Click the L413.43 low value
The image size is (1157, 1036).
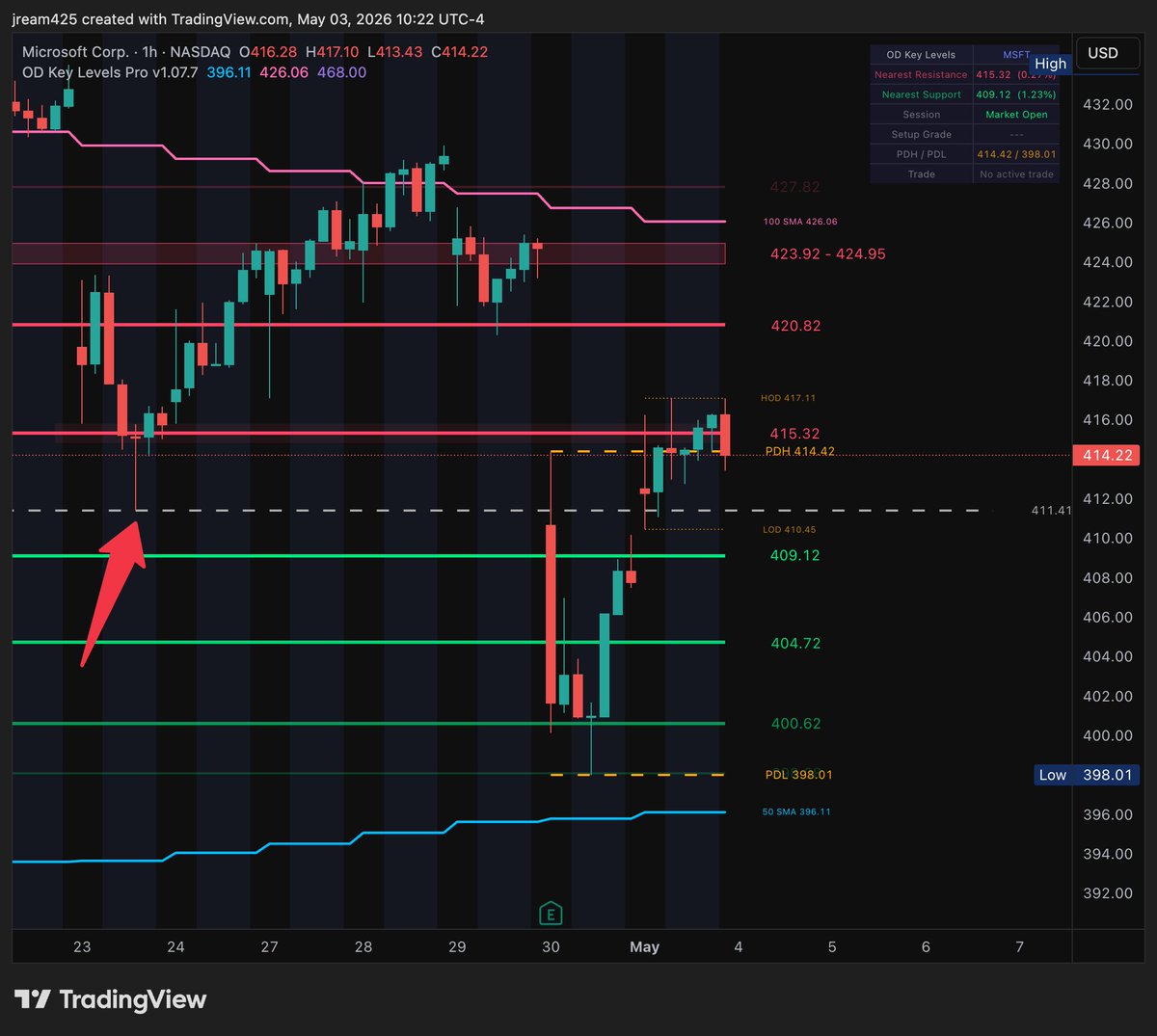pyautogui.click(x=395, y=52)
